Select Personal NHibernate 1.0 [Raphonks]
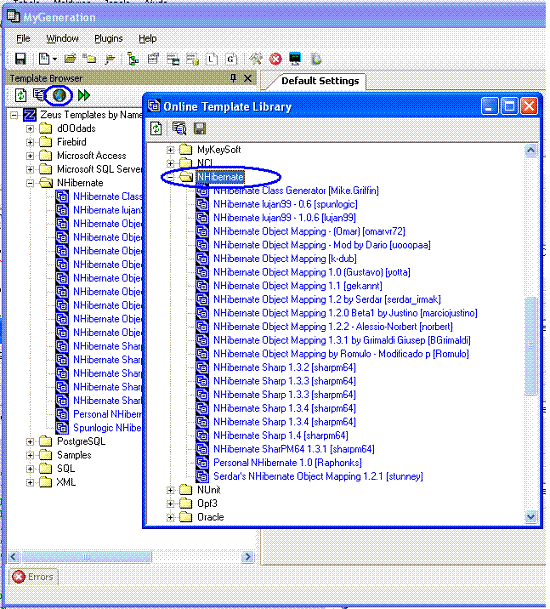This screenshot has height=609, width=550. 287,463
